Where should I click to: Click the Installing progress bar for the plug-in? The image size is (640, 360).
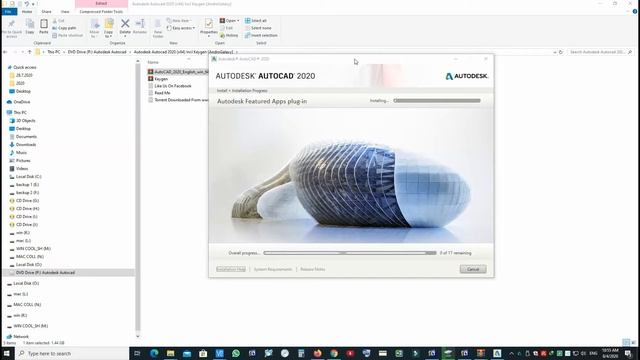coord(437,100)
